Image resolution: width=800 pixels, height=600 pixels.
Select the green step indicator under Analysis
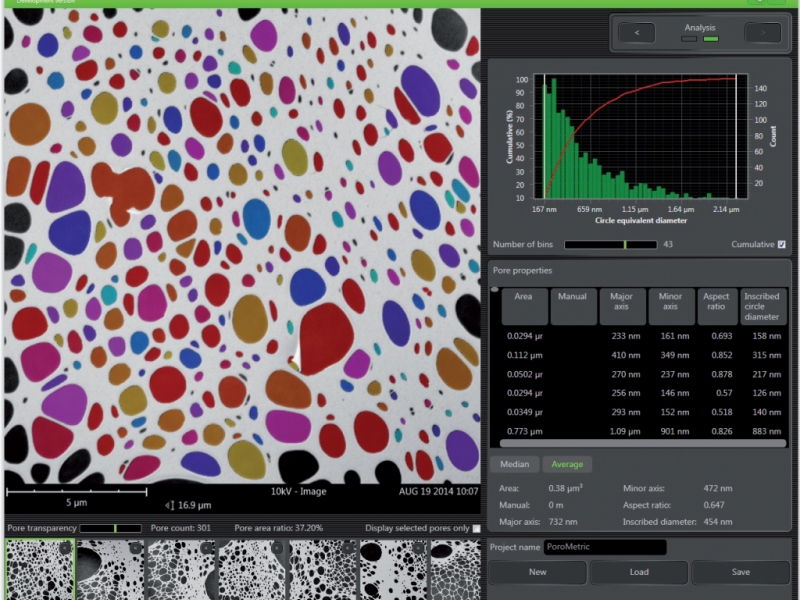point(711,39)
